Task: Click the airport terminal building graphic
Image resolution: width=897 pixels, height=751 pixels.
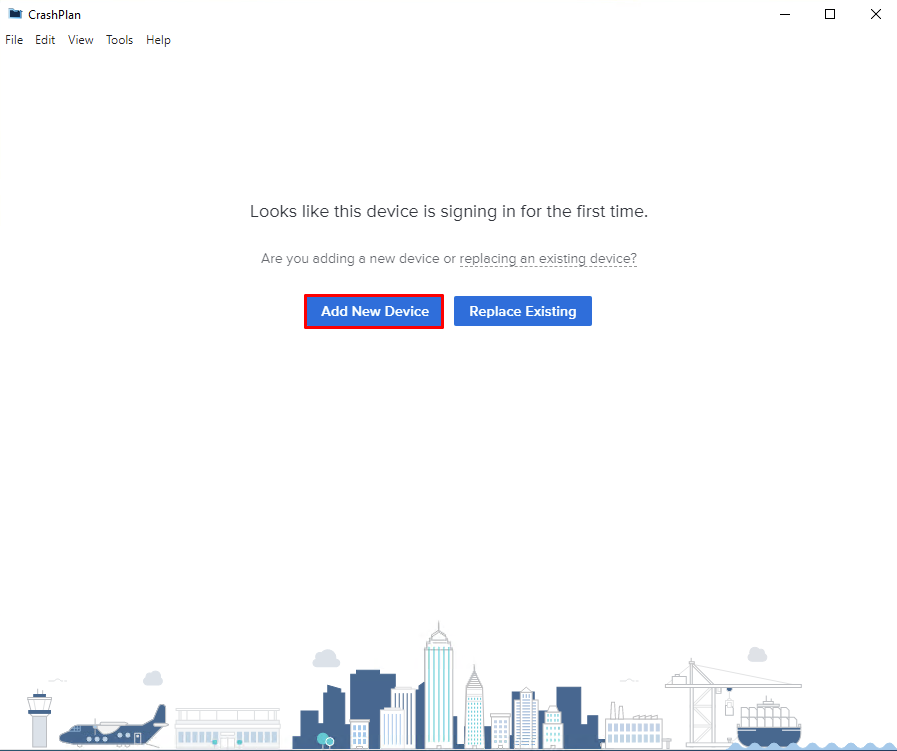Action: pyautogui.click(x=227, y=727)
